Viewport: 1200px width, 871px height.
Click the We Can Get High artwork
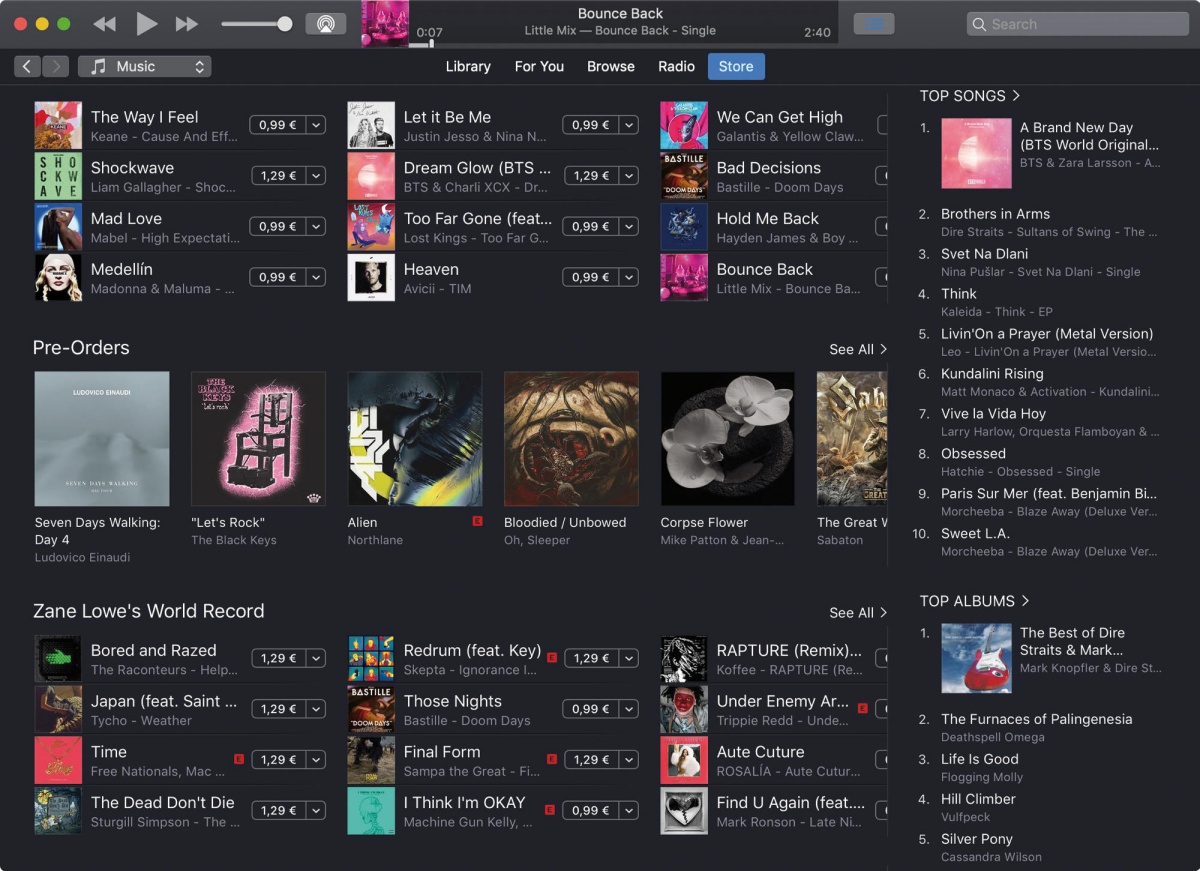point(684,125)
